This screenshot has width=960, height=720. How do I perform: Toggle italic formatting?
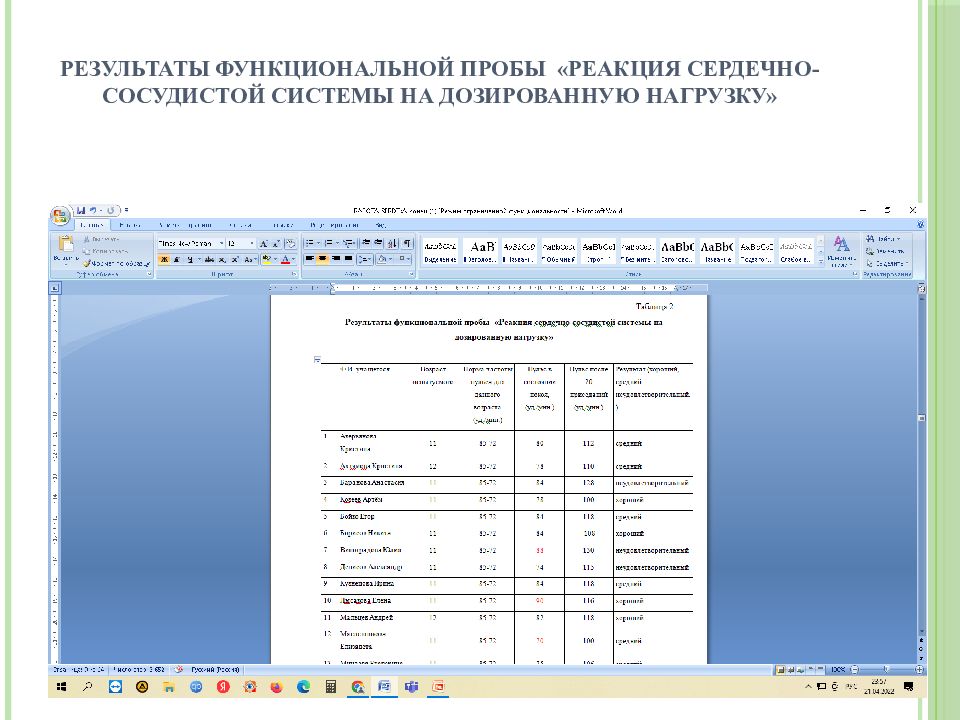pos(176,259)
